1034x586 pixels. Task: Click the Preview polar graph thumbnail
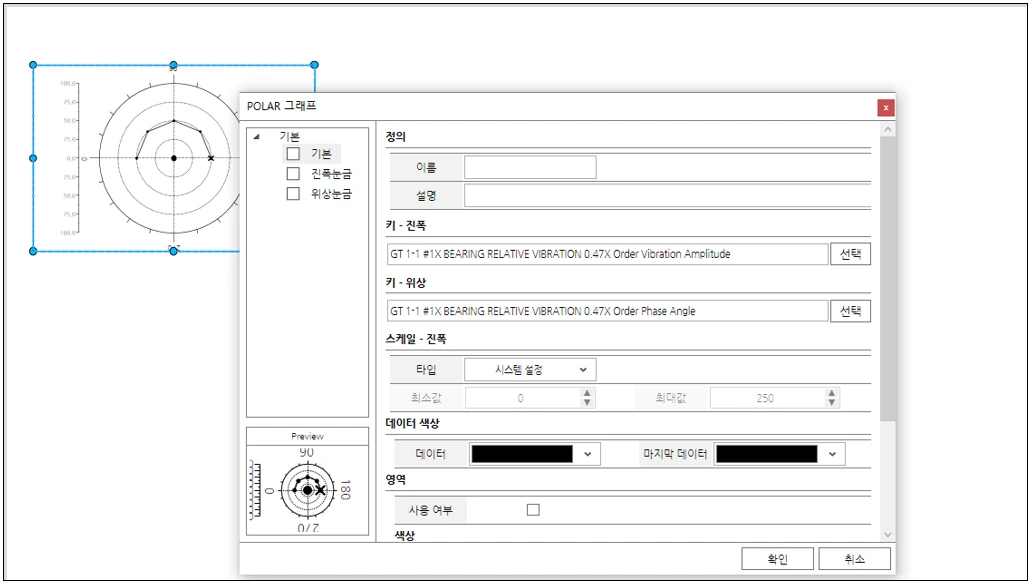(x=307, y=490)
